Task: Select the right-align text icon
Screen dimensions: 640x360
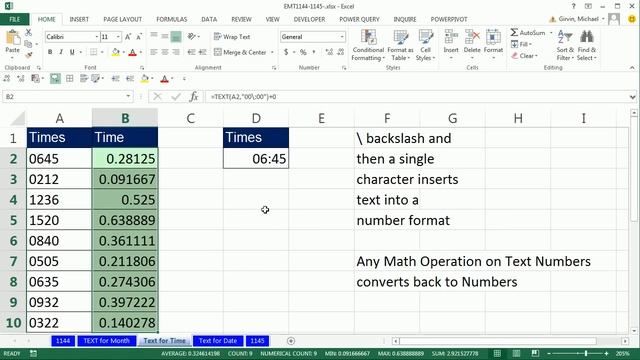Action: click(176, 52)
